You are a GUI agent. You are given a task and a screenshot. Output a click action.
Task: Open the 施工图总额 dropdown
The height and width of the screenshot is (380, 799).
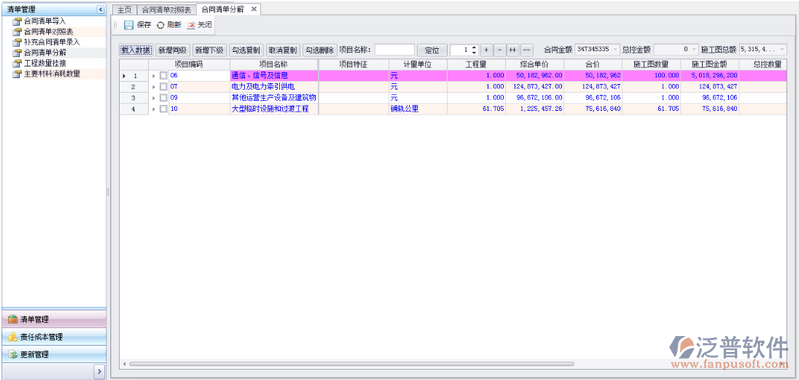point(782,49)
